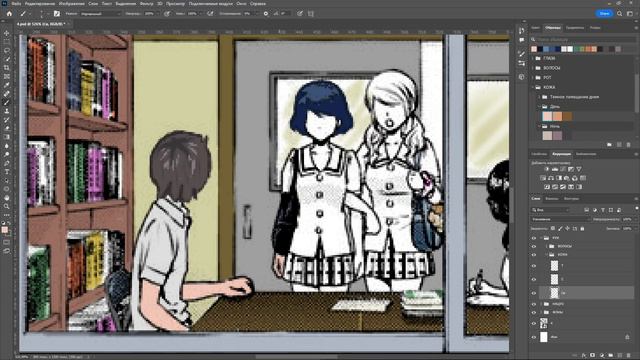Screen dimensions: 640x360
Task: Select the Clone Stamp tool
Action: pyautogui.click(x=7, y=111)
